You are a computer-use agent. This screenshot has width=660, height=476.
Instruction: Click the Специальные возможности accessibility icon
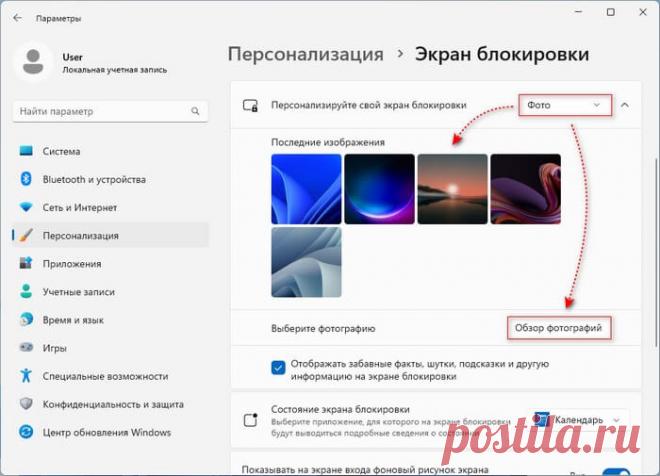coord(26,376)
